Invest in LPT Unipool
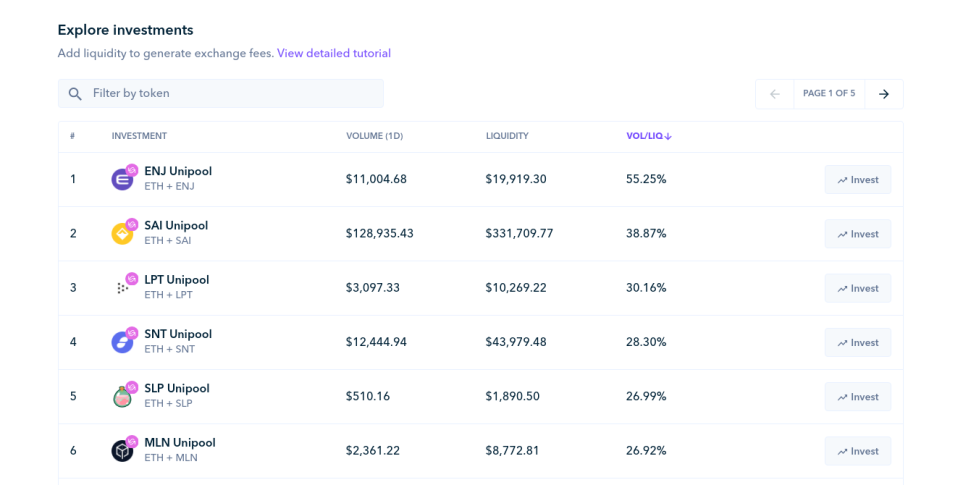This screenshot has width=971, height=485. [858, 288]
